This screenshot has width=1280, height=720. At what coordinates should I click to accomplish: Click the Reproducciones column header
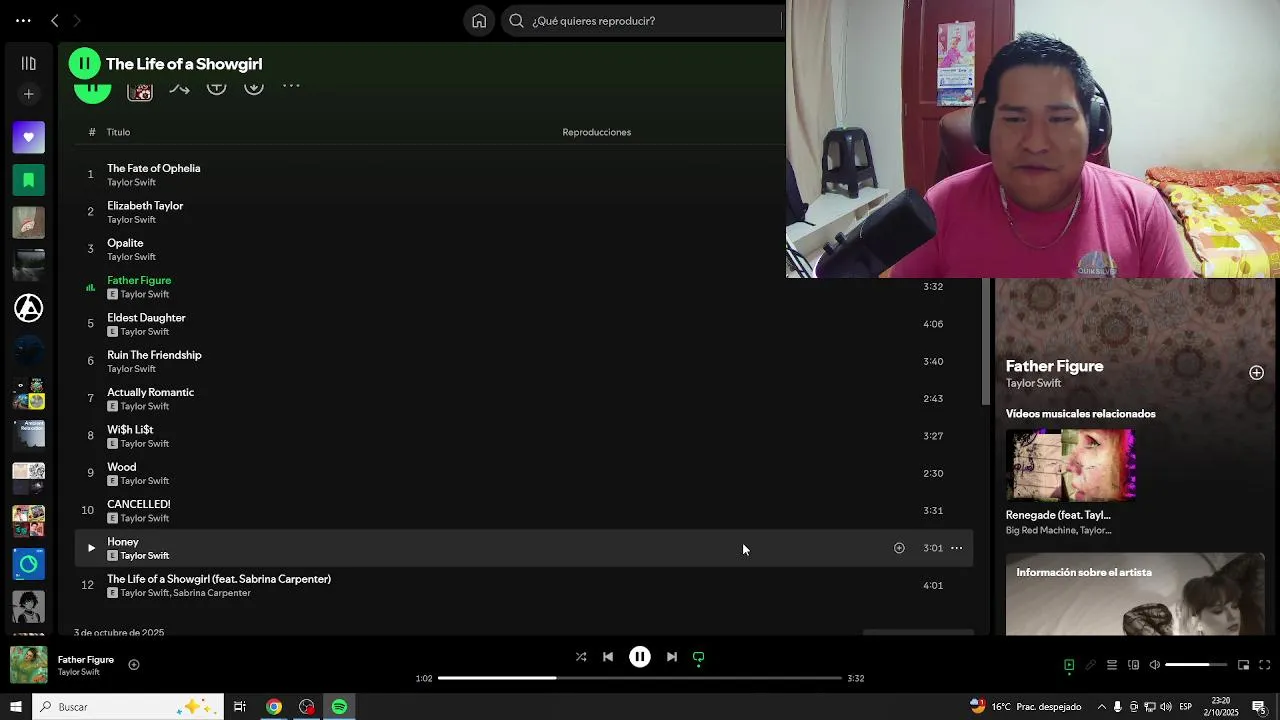[x=596, y=132]
